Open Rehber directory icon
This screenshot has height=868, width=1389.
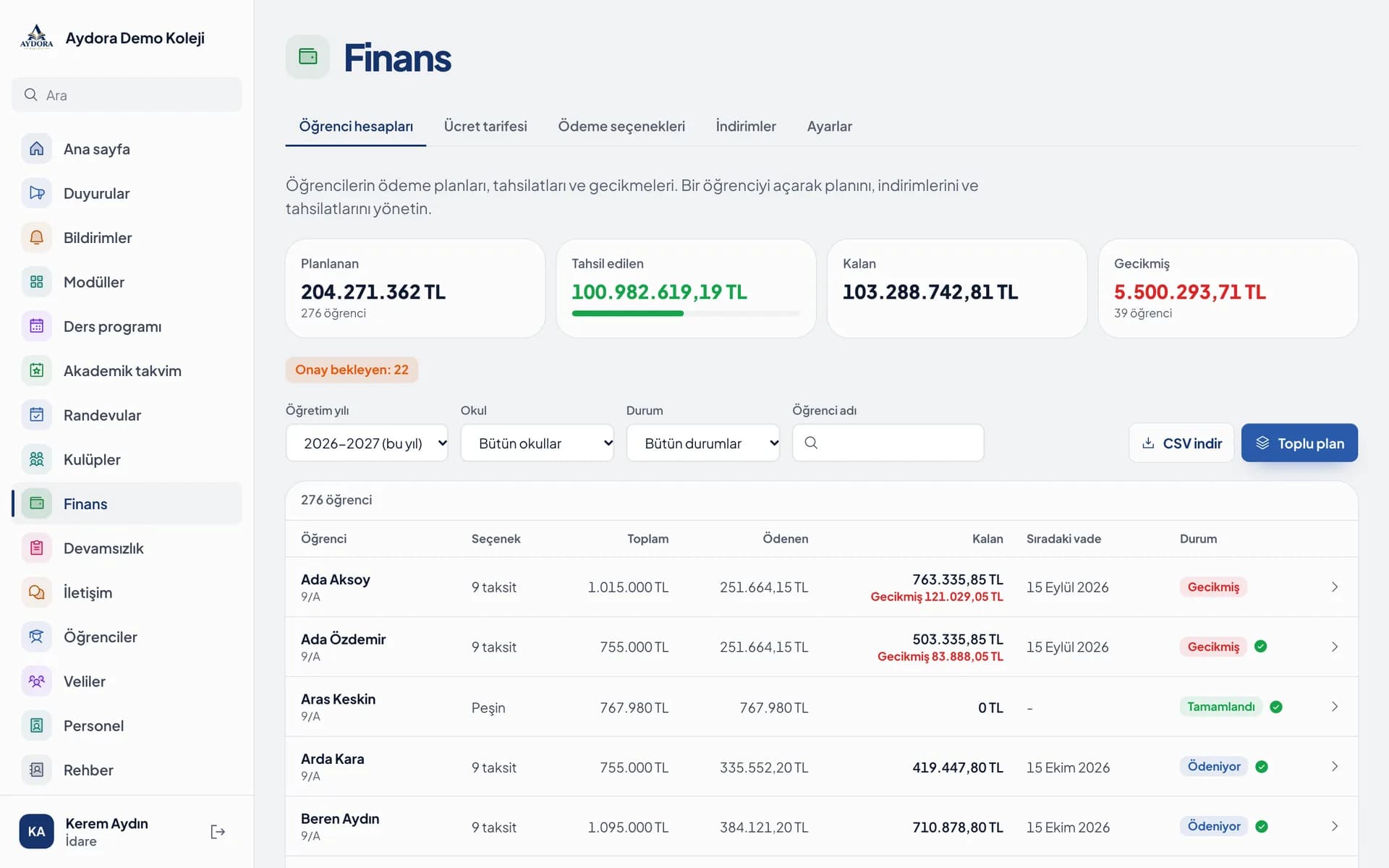[36, 770]
